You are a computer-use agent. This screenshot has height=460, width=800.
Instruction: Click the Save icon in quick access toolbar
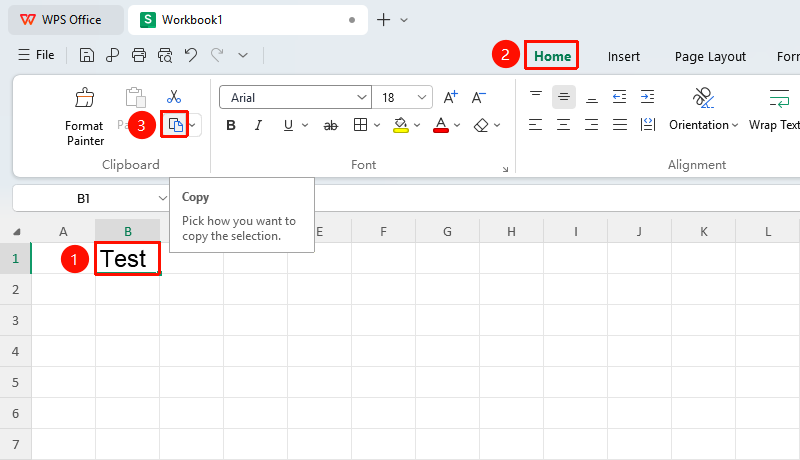87,55
